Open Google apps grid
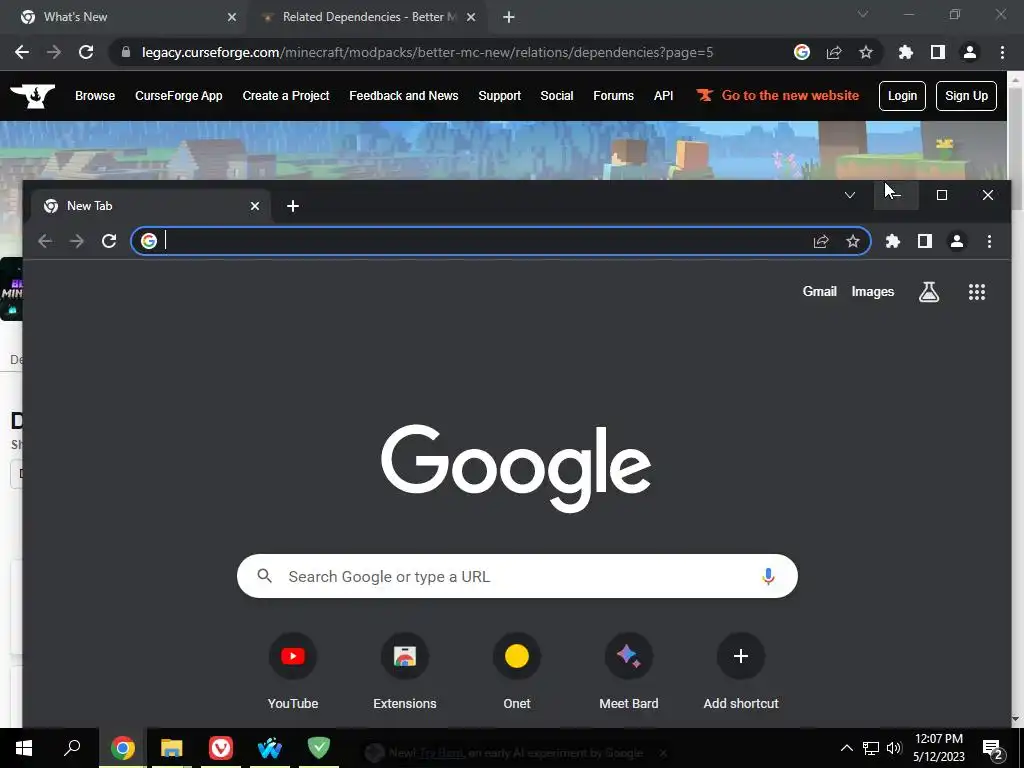1024x768 pixels. click(977, 292)
